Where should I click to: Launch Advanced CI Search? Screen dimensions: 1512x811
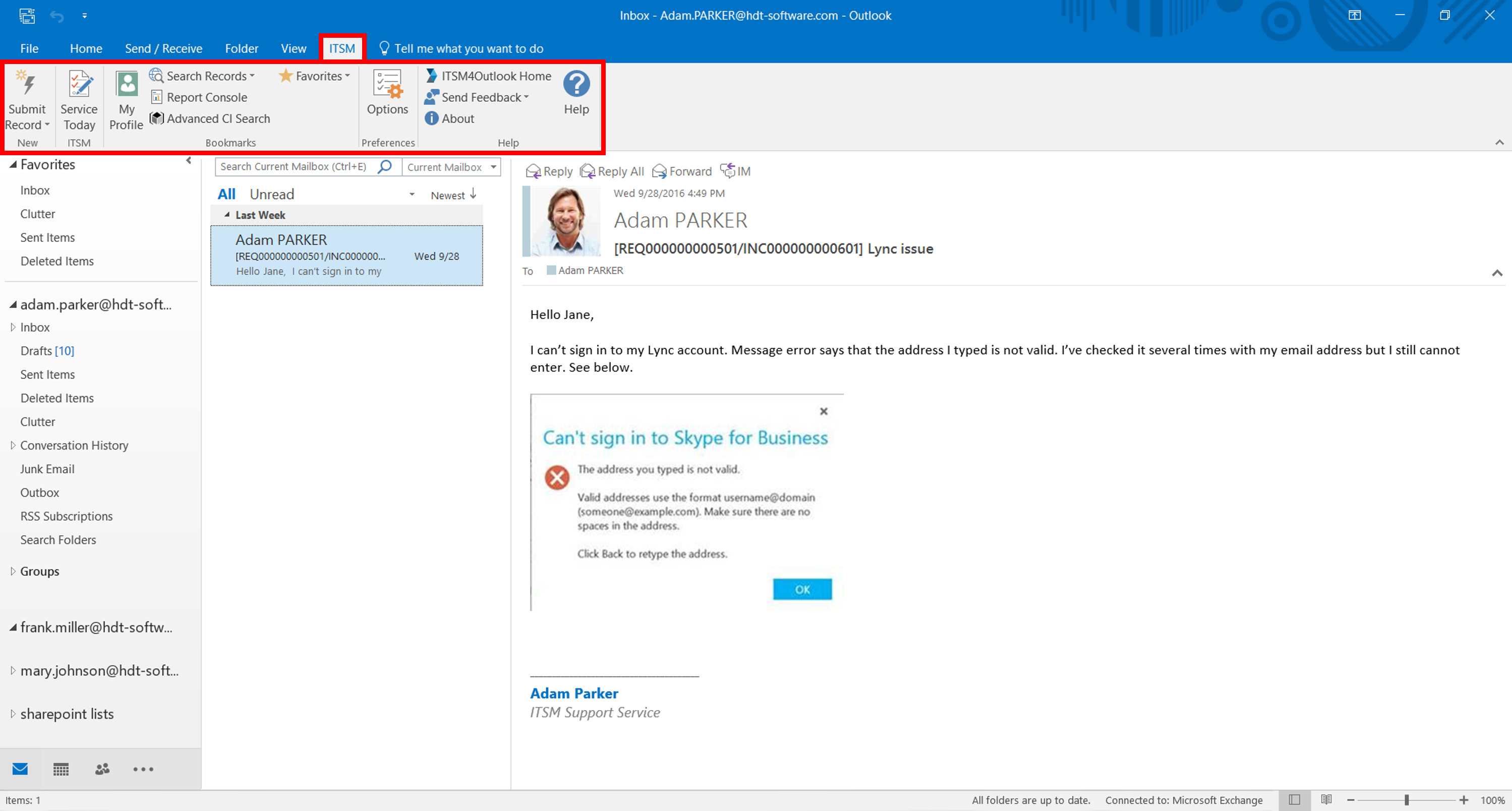209,118
